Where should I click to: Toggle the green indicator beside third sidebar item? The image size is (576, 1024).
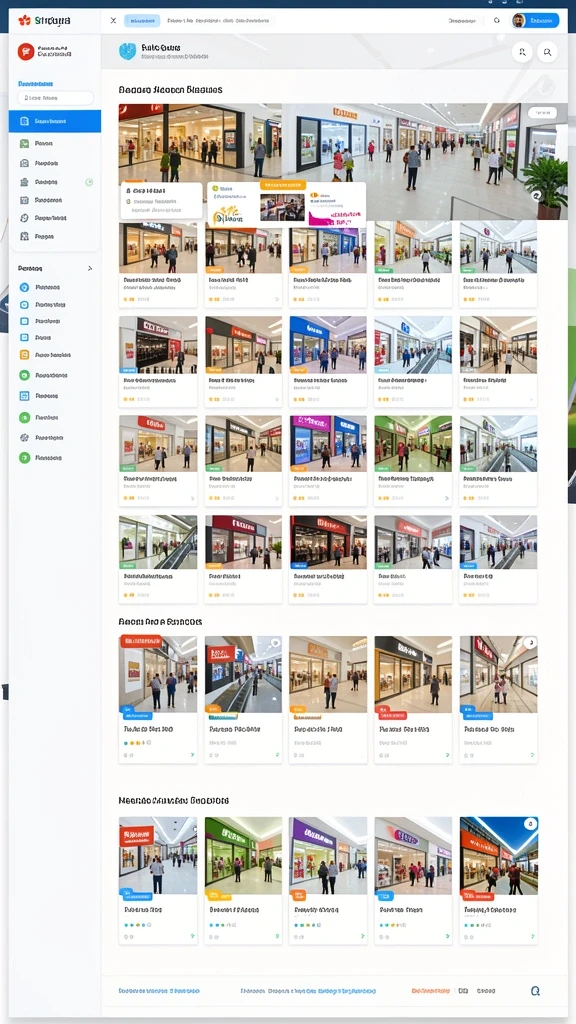89,182
